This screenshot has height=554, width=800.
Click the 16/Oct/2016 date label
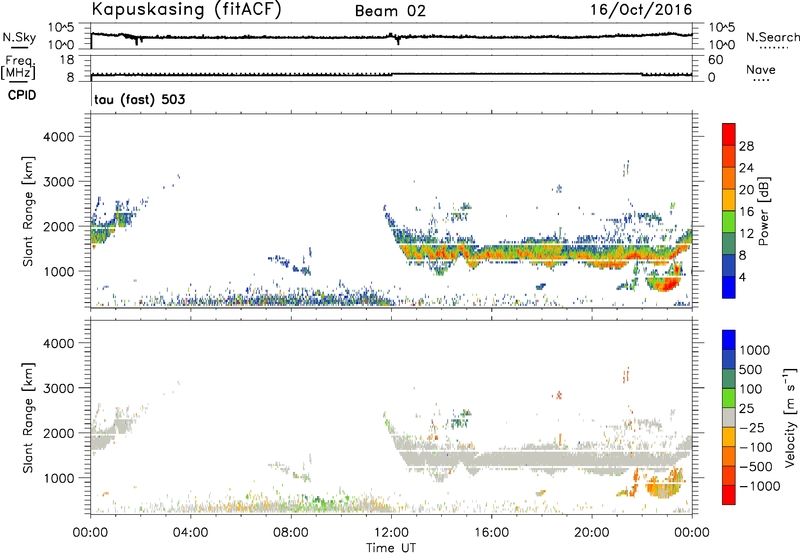click(641, 10)
